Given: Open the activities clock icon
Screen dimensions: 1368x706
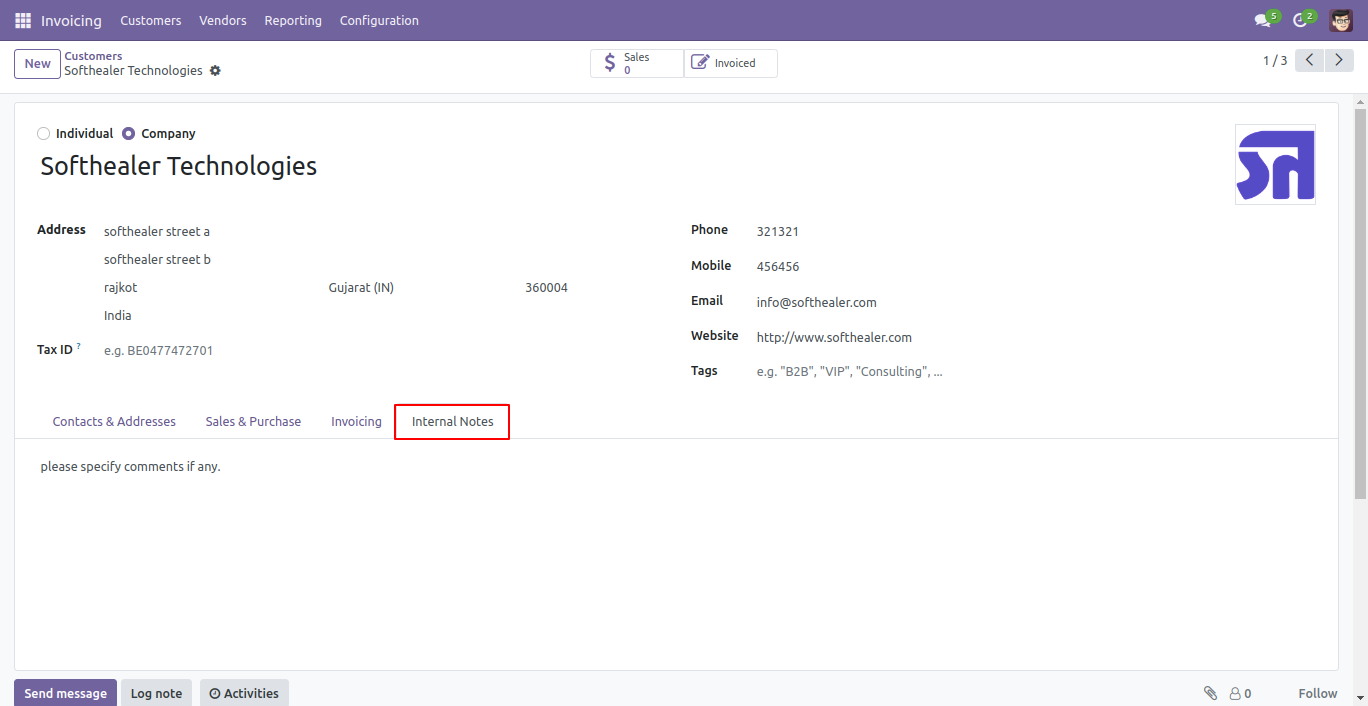Looking at the screenshot, I should [1300, 21].
